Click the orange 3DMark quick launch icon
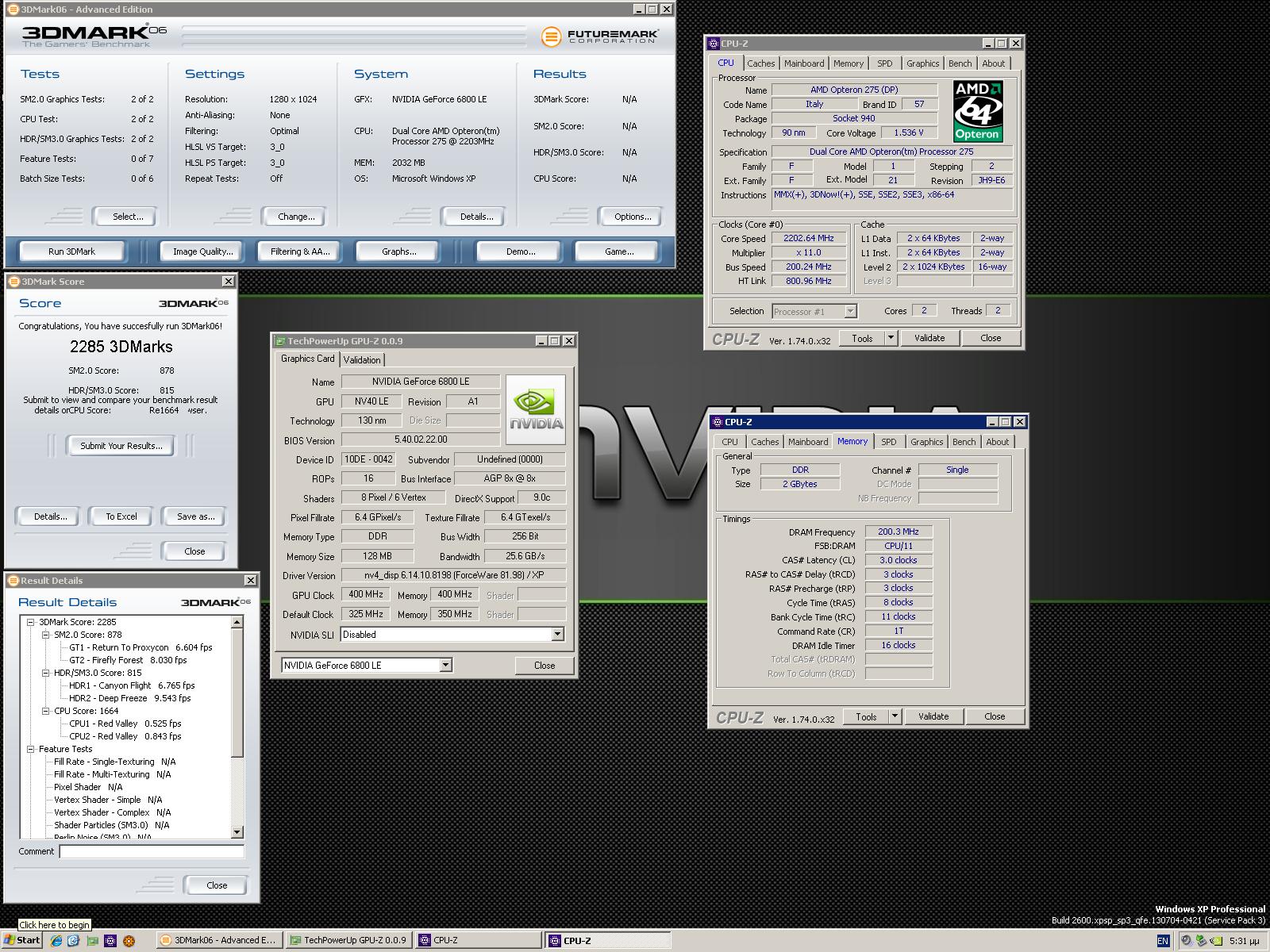 [x=129, y=941]
